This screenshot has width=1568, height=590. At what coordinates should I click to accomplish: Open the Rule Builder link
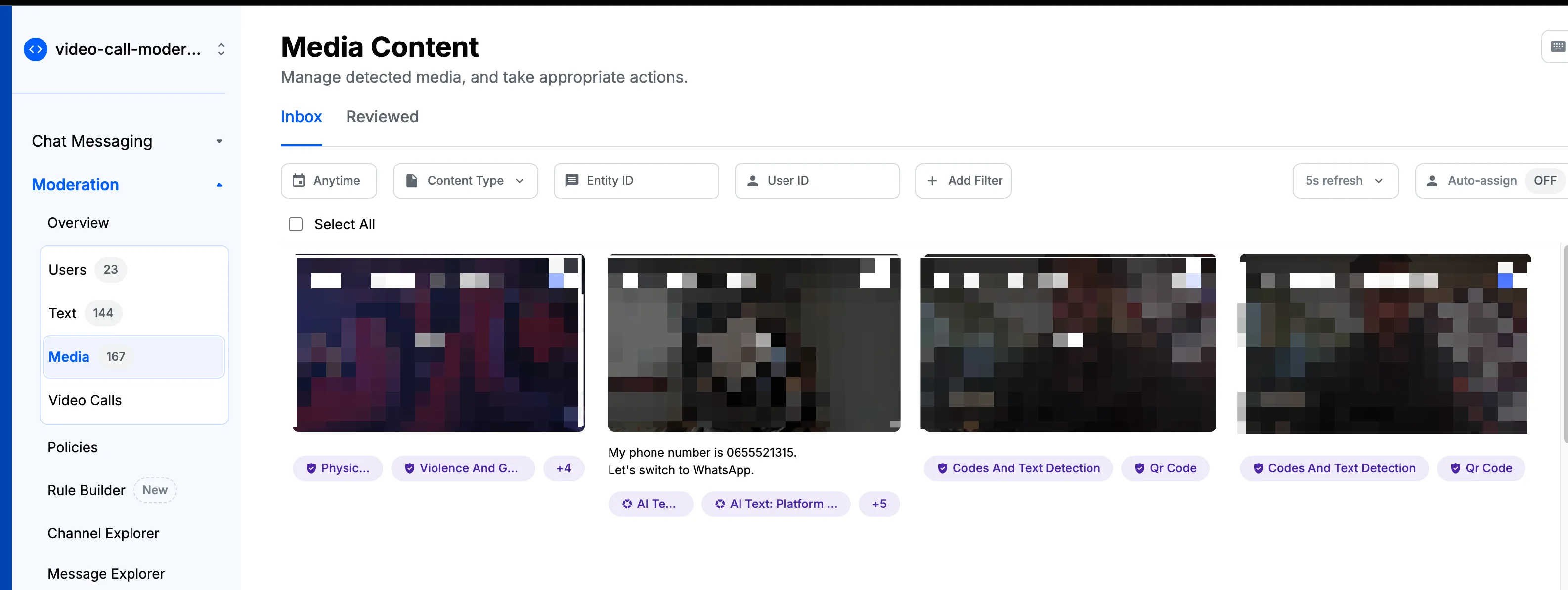pyautogui.click(x=87, y=490)
